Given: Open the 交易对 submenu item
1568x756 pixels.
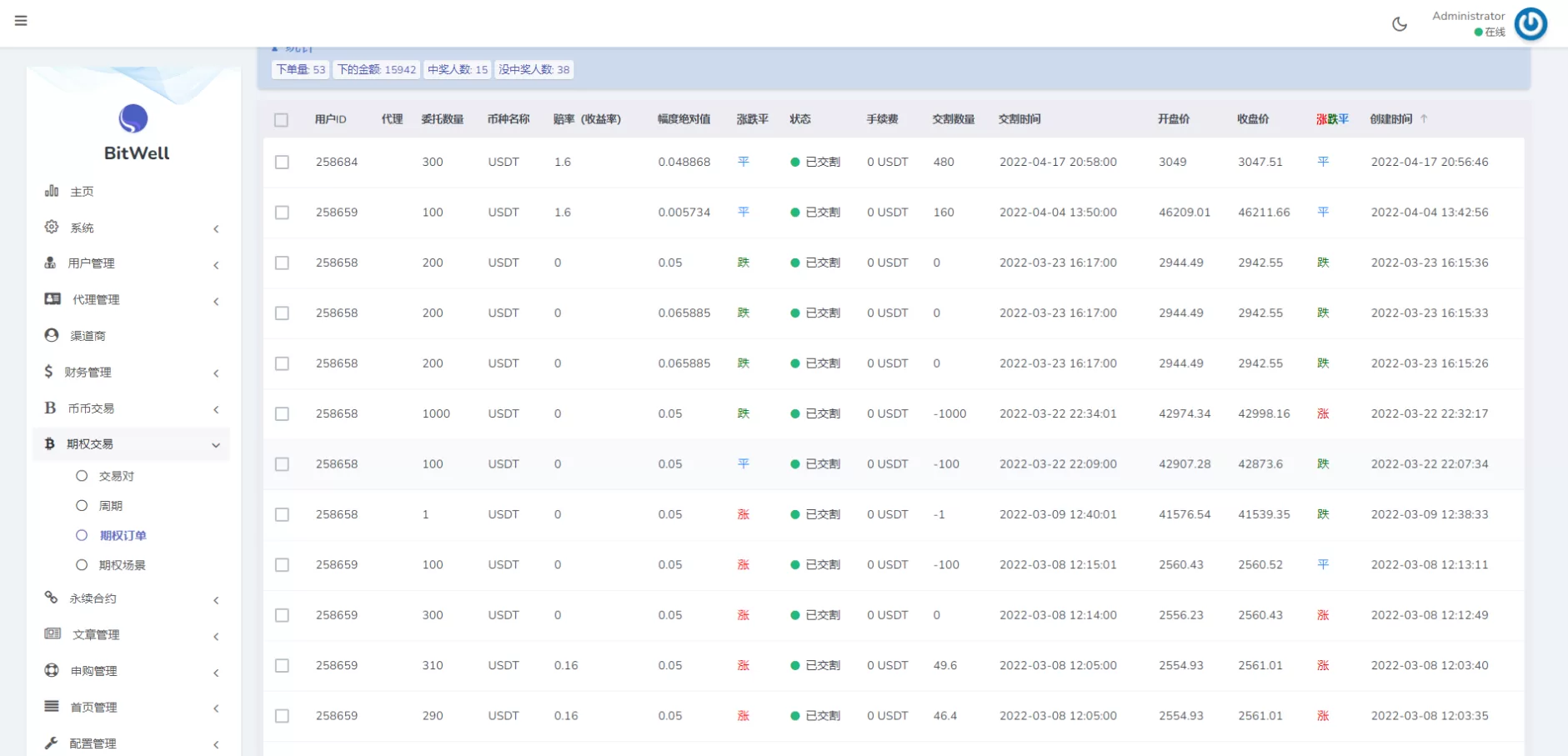Looking at the screenshot, I should [116, 476].
